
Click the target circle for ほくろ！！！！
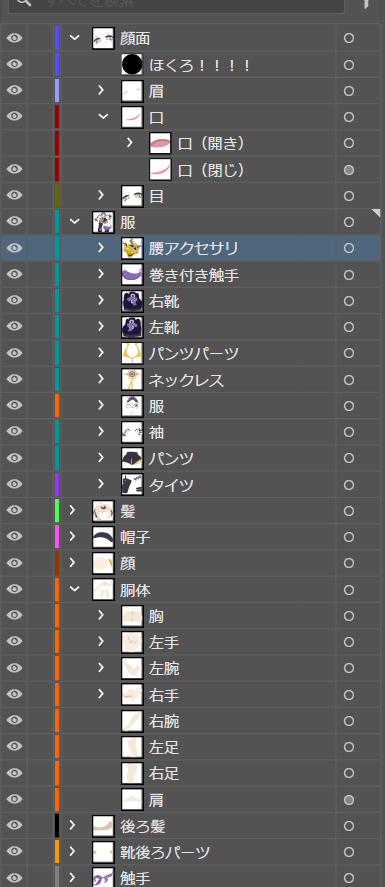(x=349, y=65)
